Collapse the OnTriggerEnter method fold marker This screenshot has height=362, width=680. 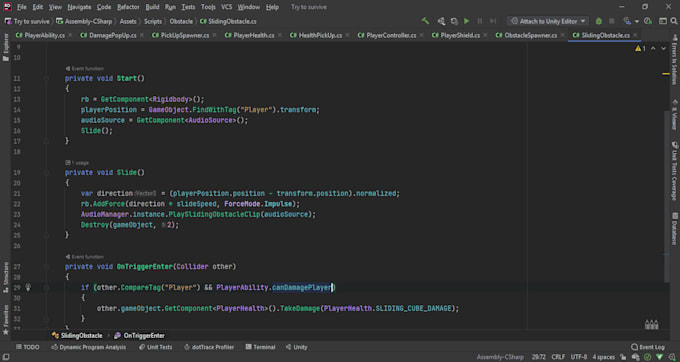[x=46, y=267]
